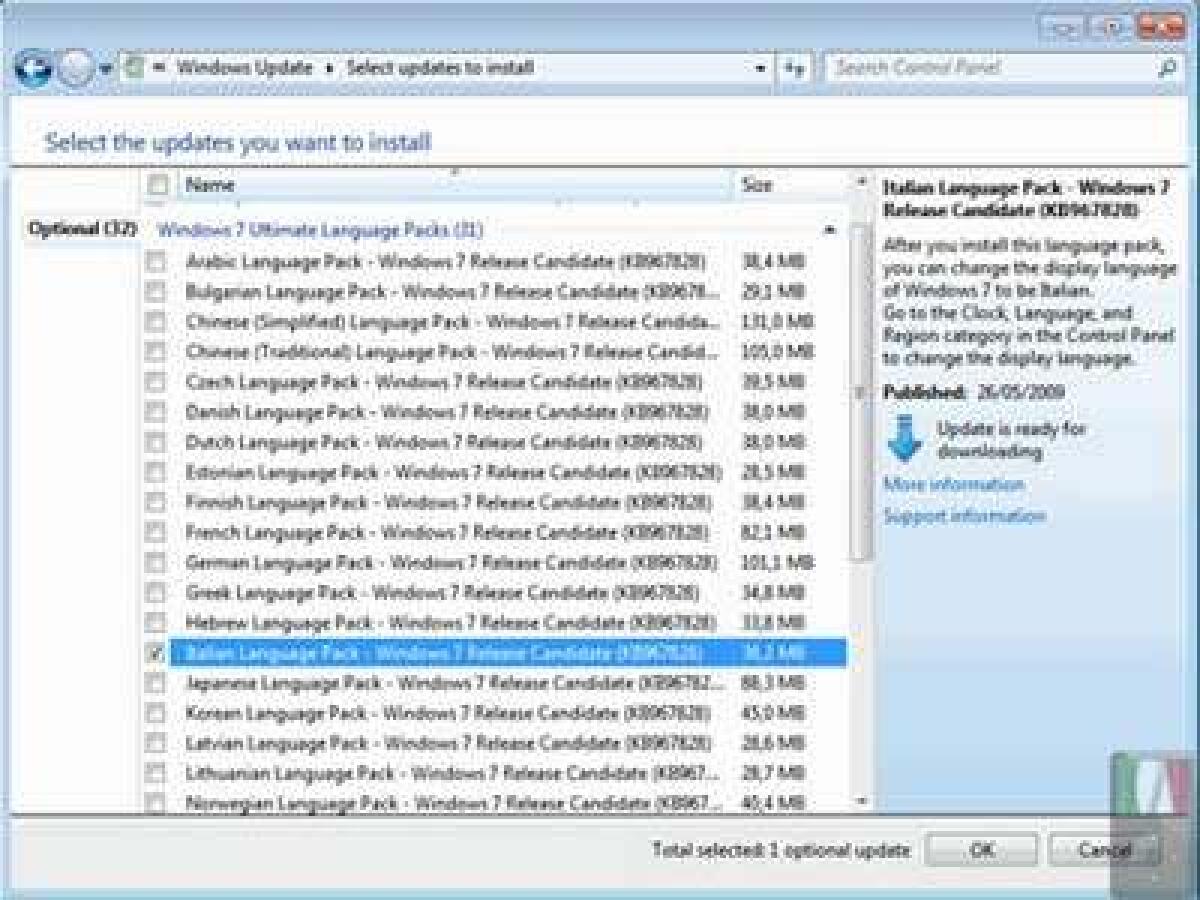Click the update list scroll down arrow
The image size is (1200, 900).
point(861,800)
